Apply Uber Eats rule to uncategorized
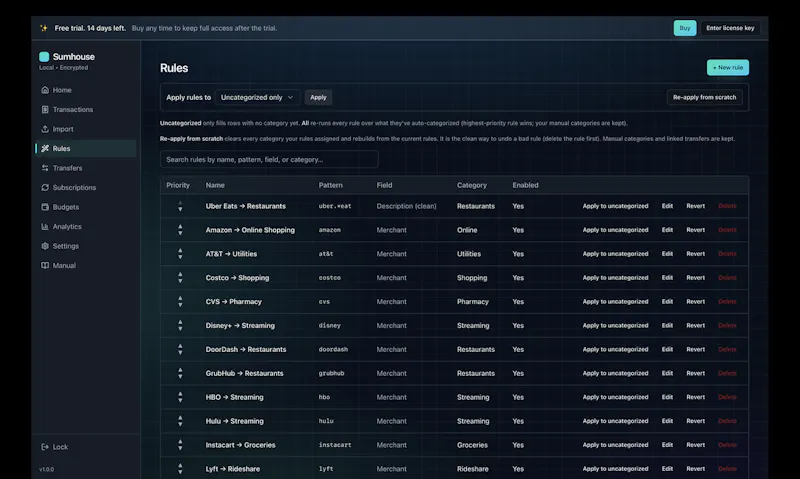800x479 pixels. pyautogui.click(x=615, y=206)
